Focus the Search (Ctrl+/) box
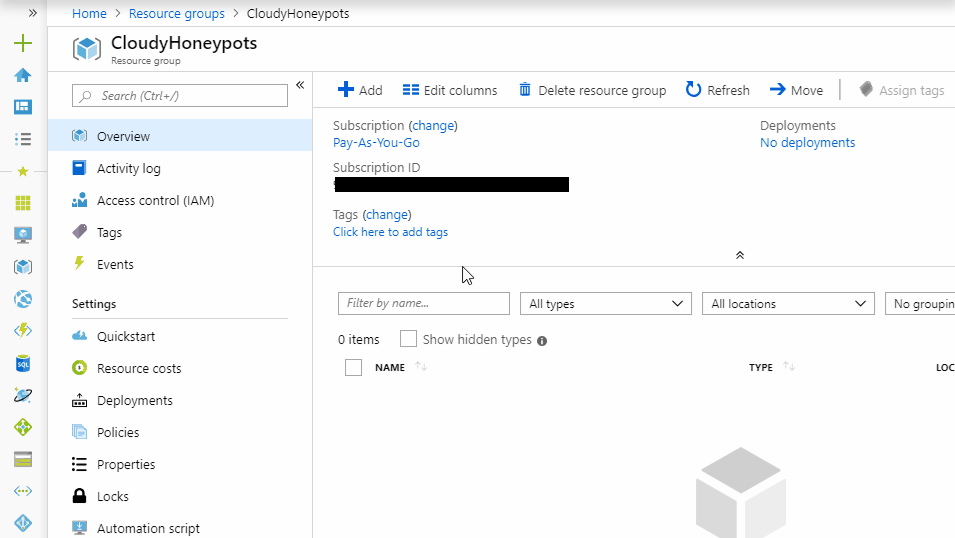The height and width of the screenshot is (538, 955). [180, 96]
